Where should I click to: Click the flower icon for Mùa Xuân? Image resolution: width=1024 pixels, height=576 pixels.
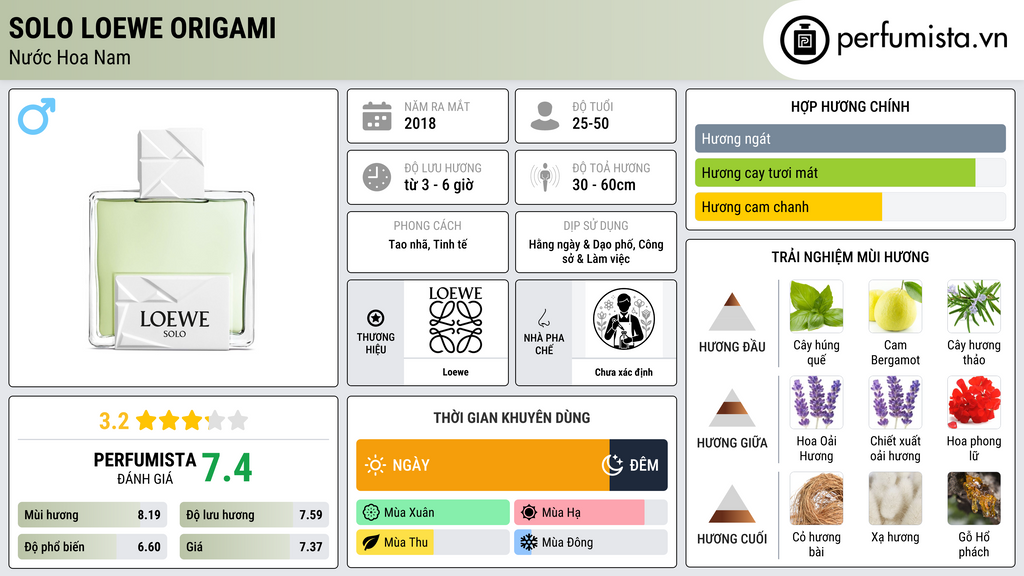371,513
